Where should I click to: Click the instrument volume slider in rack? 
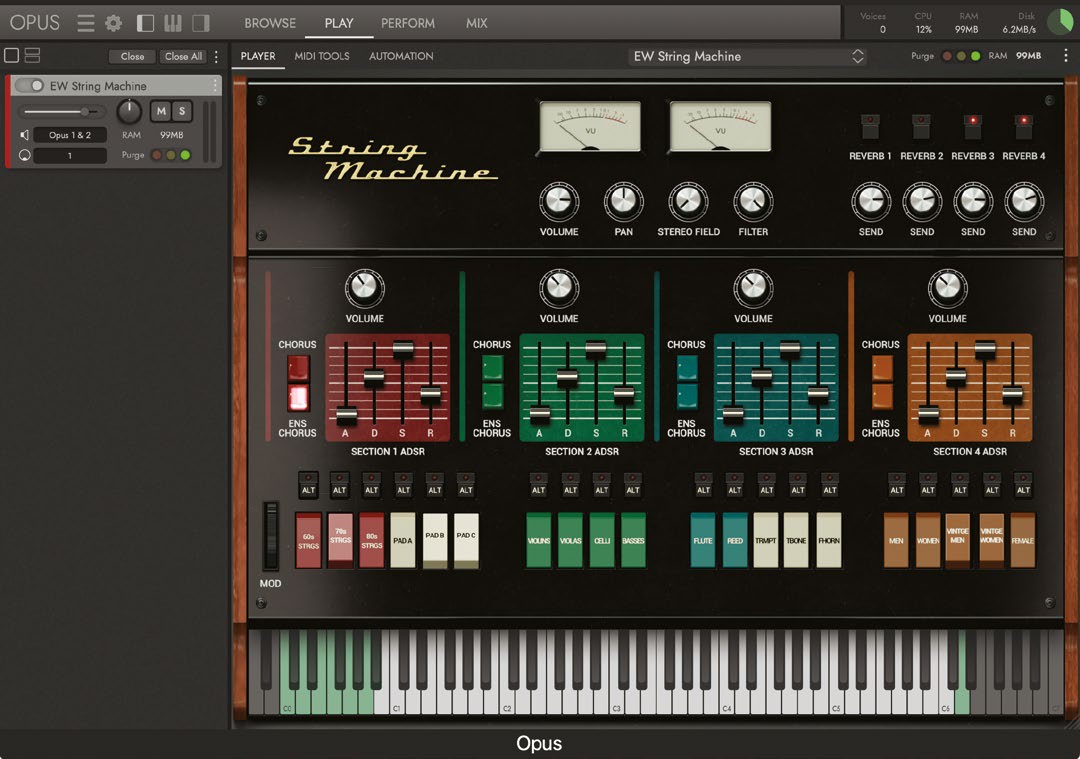pos(62,112)
